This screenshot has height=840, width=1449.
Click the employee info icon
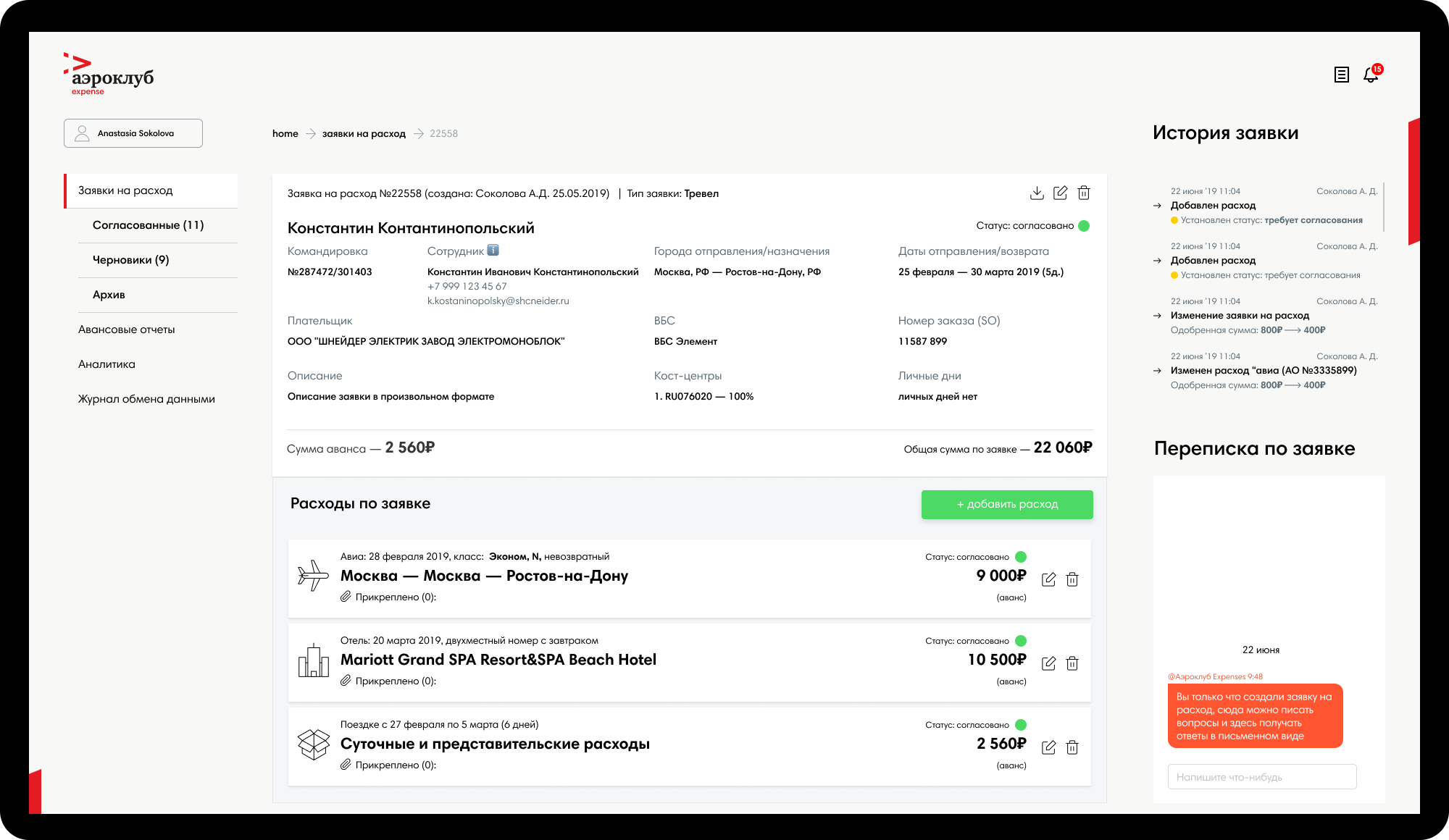tap(493, 251)
